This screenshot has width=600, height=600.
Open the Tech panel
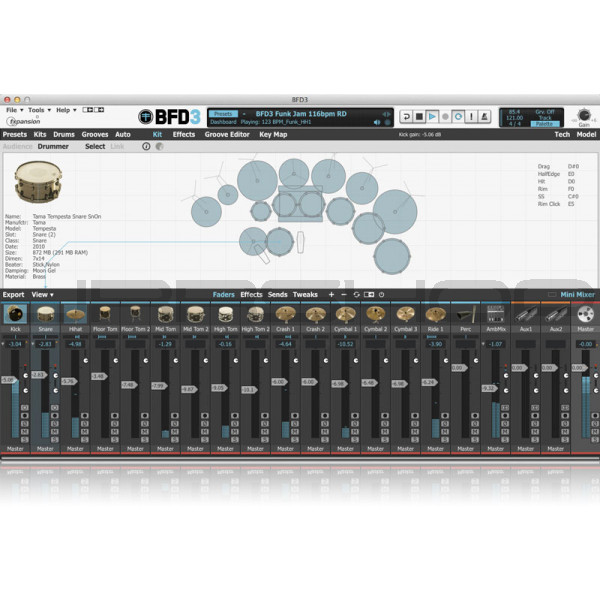tap(562, 134)
